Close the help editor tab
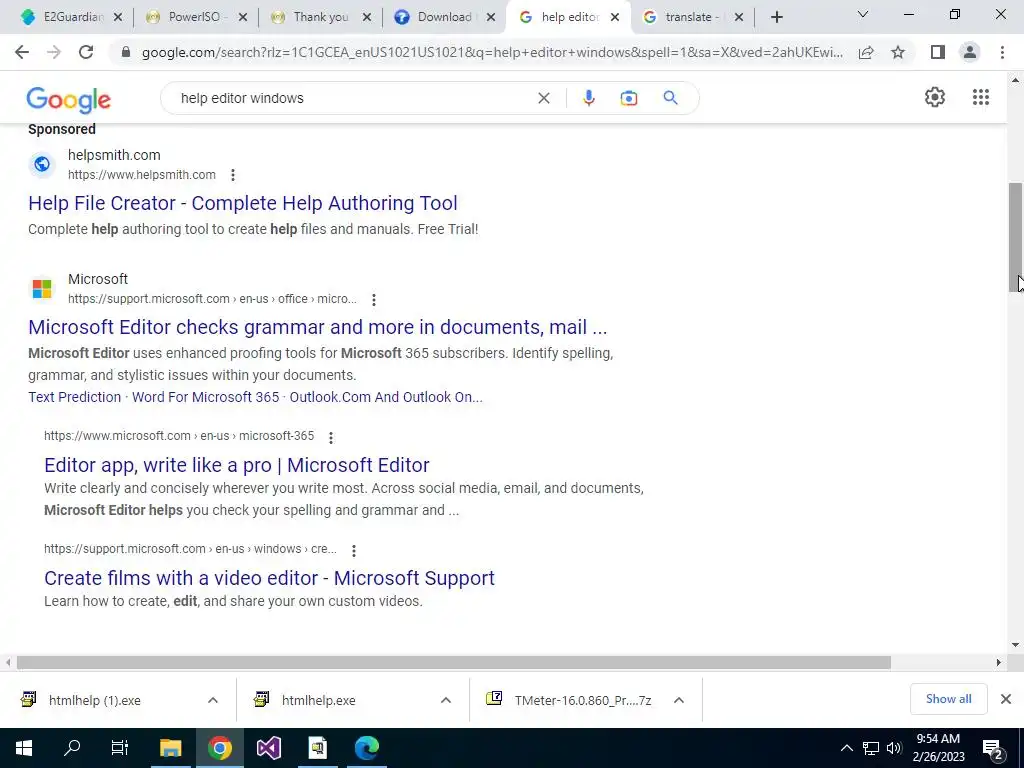1024x768 pixels. 615,18
